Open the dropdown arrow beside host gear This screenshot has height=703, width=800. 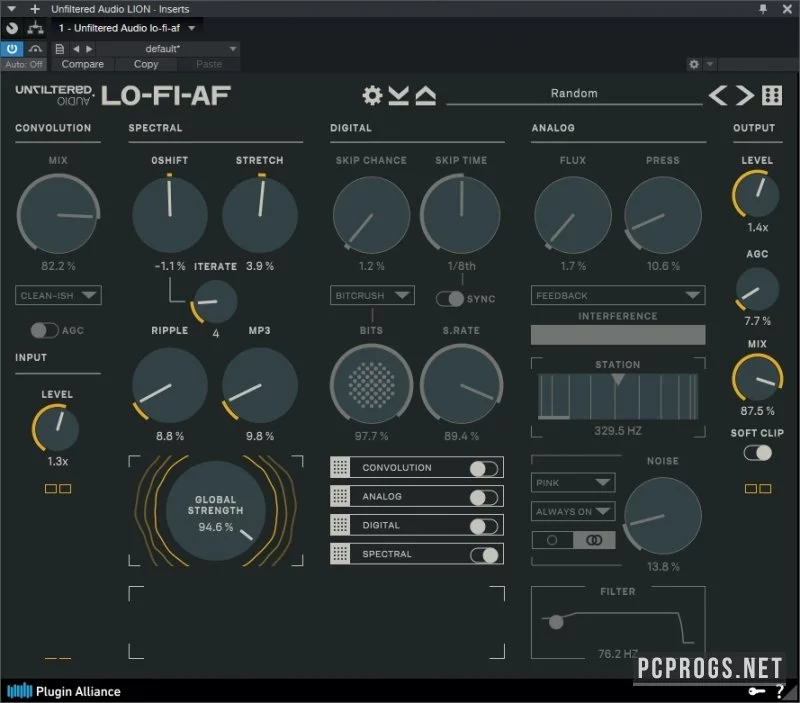pyautogui.click(x=710, y=64)
